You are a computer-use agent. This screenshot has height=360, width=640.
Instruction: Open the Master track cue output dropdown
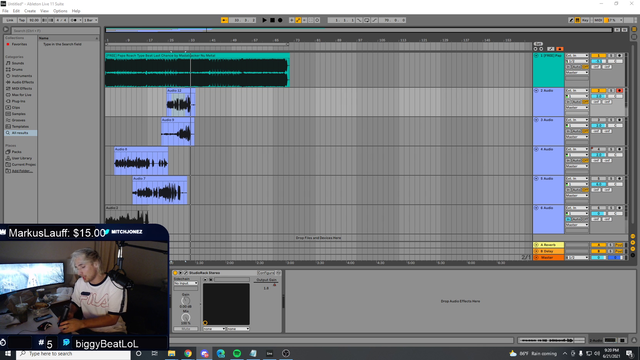pyautogui.click(x=577, y=258)
